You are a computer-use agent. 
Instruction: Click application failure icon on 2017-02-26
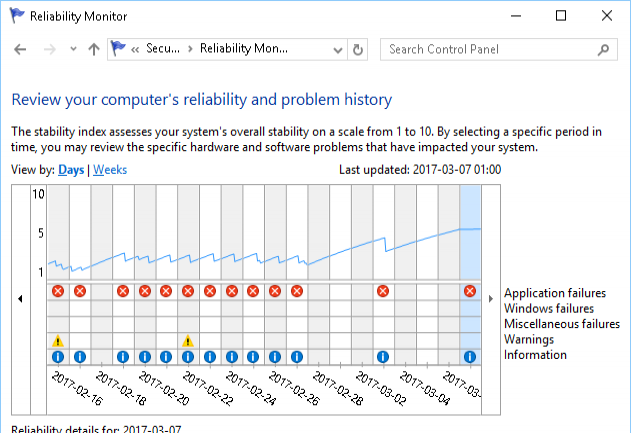[x=275, y=291]
